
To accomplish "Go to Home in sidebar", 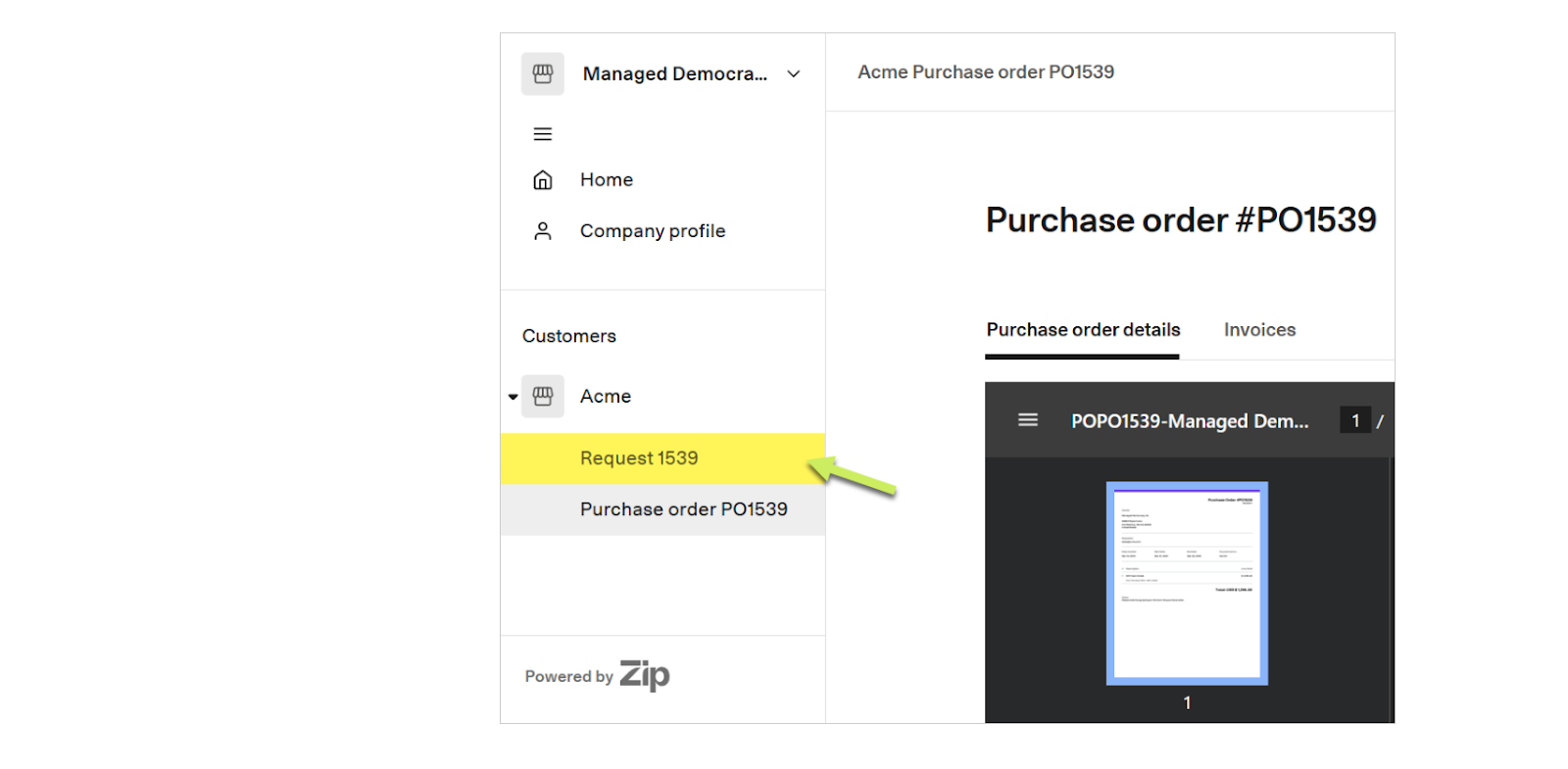I will coord(607,179).
